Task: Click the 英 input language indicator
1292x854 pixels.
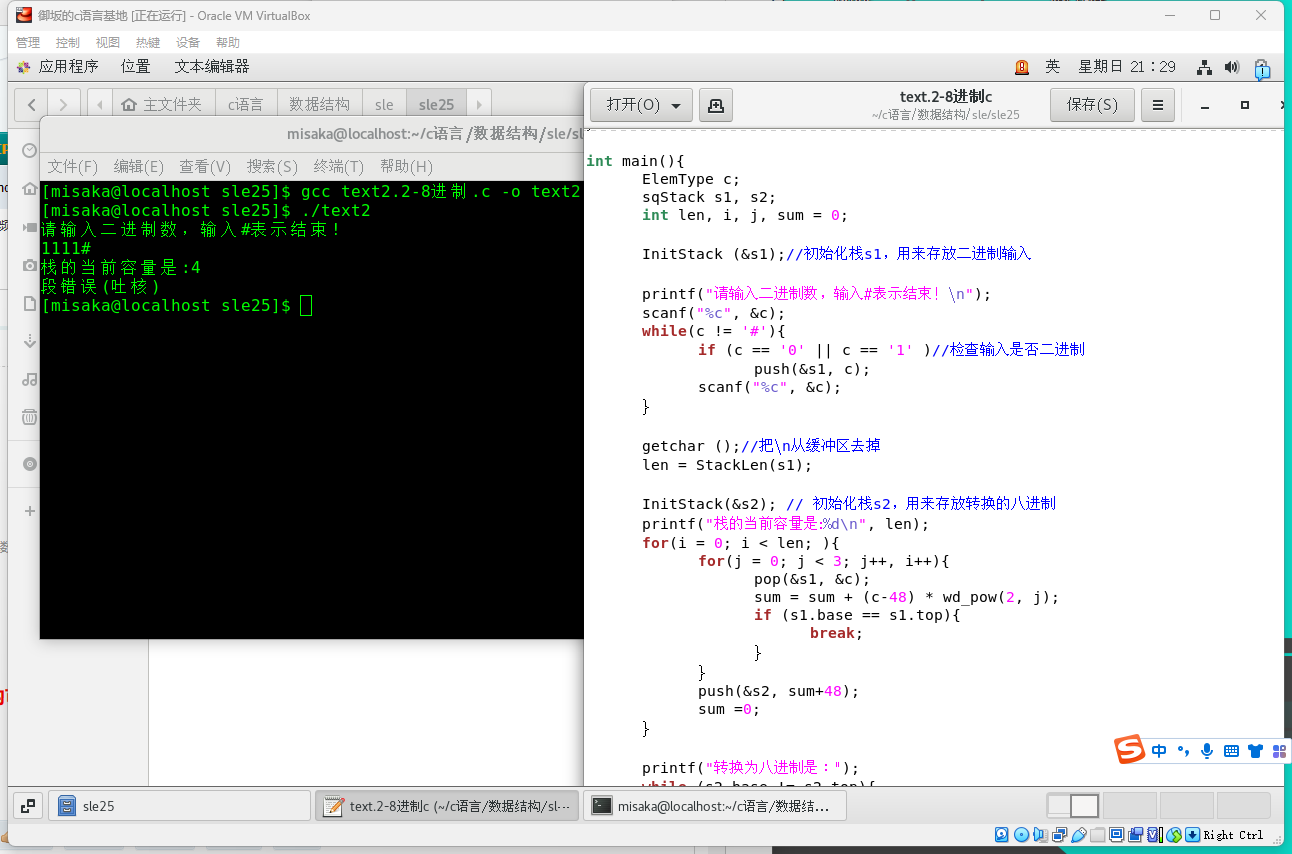Action: 1053,67
